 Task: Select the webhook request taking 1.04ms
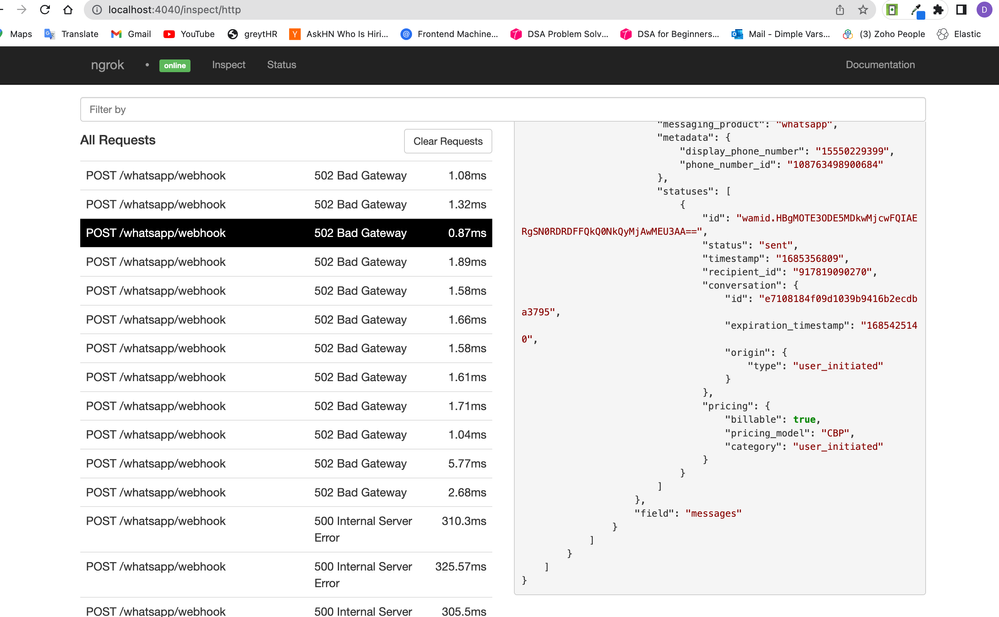(x=286, y=435)
